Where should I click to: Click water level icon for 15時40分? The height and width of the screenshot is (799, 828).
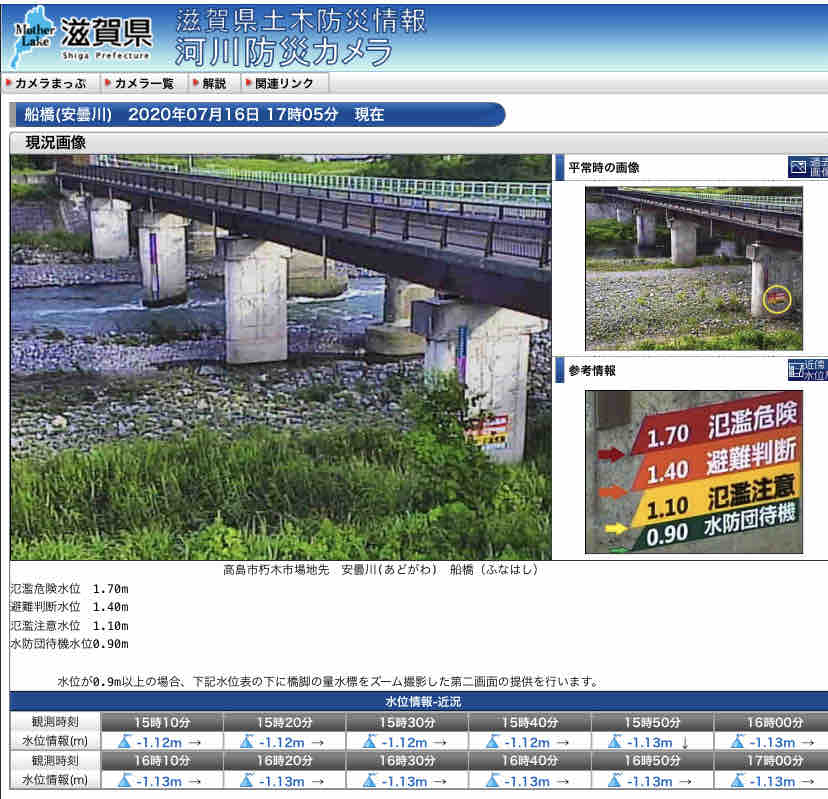(492, 741)
